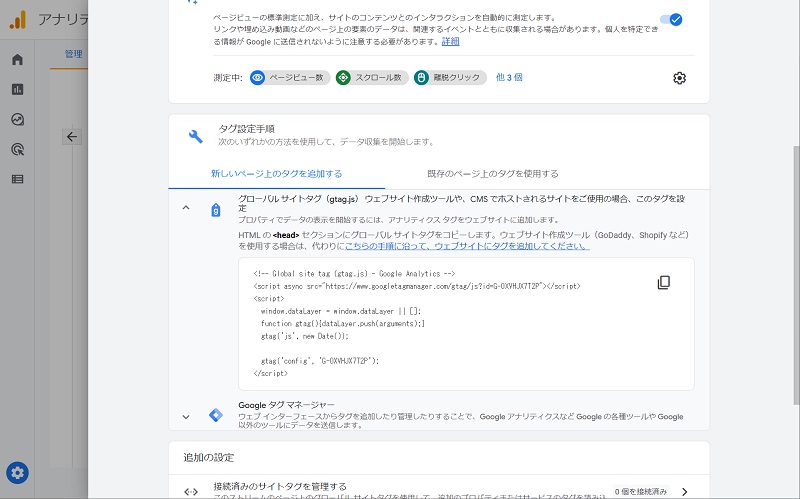Toggle the enhanced measurement switch off

pyautogui.click(x=671, y=19)
